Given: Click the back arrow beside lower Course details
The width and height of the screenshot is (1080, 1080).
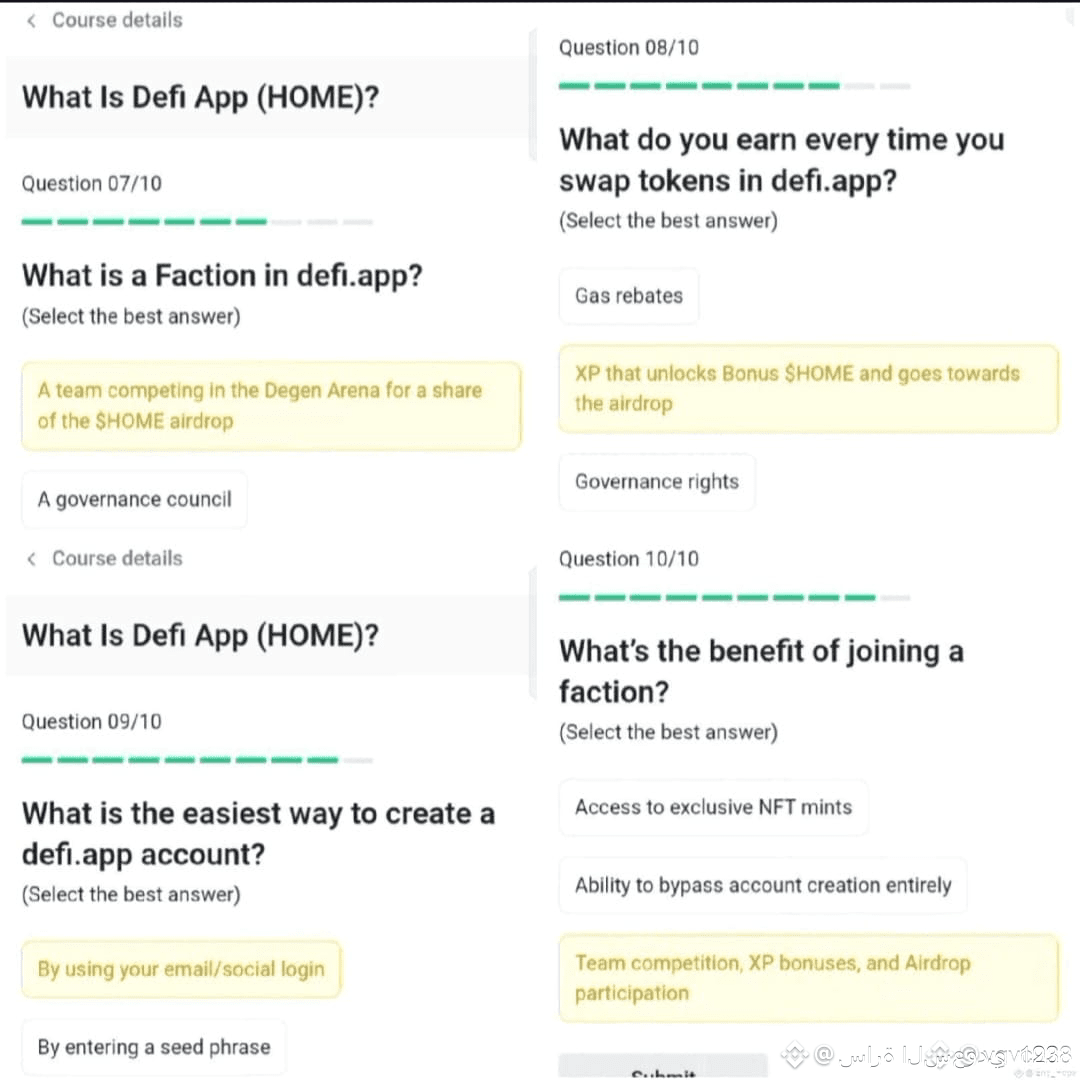Looking at the screenshot, I should (x=31, y=559).
